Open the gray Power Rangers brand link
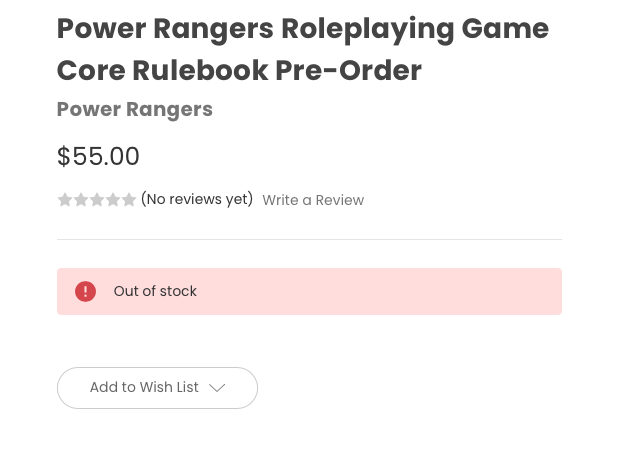Viewport: 626px width, 453px height. [x=135, y=109]
